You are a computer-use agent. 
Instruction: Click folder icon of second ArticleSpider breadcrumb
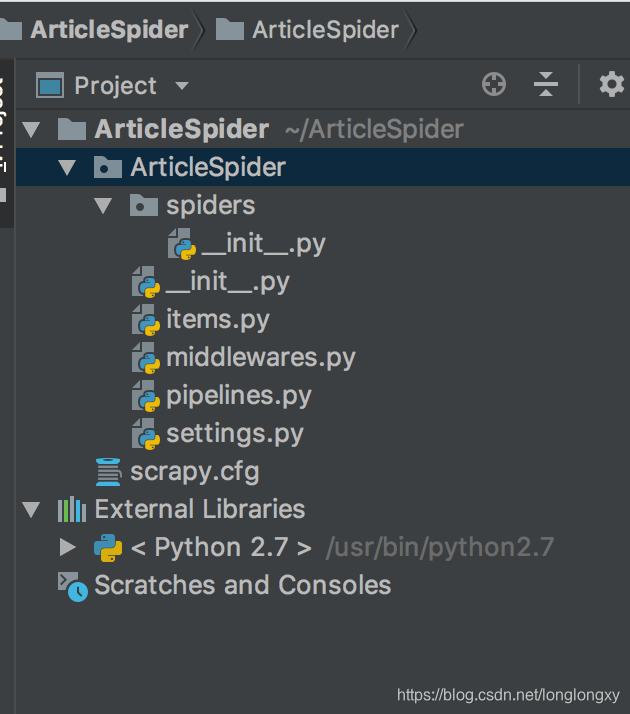[x=229, y=30]
